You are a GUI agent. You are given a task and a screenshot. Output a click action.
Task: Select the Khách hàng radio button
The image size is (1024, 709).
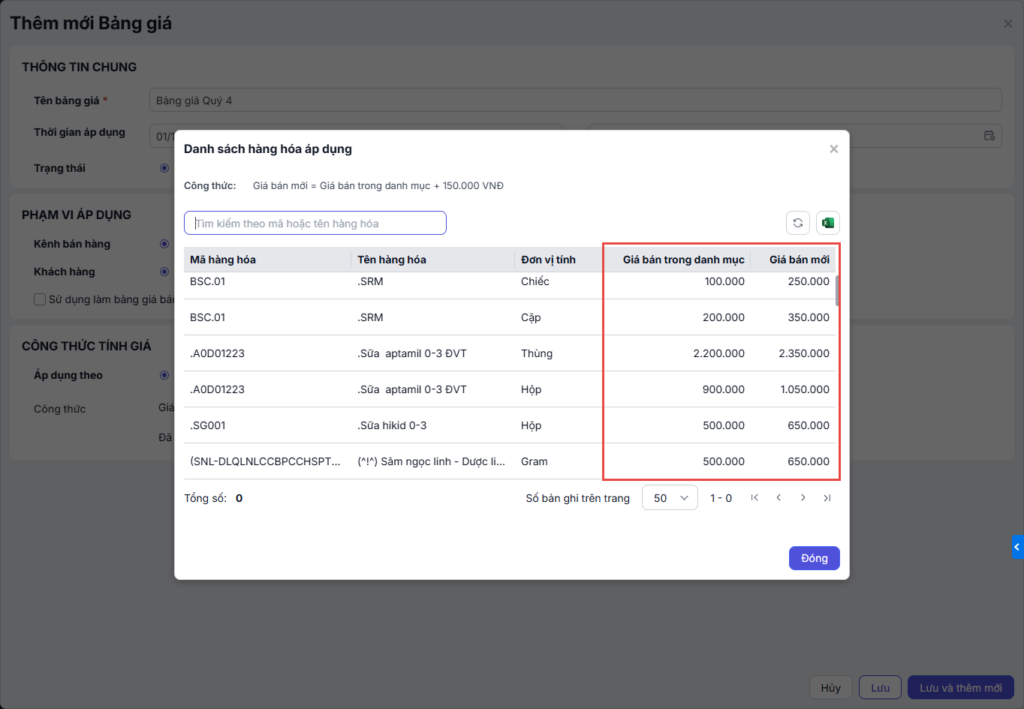pyautogui.click(x=164, y=272)
